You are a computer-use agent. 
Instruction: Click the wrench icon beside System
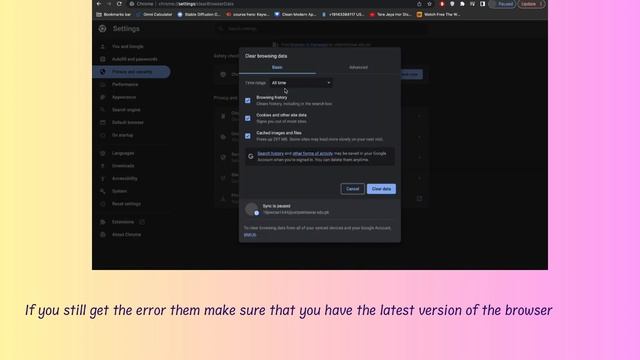[x=103, y=191]
